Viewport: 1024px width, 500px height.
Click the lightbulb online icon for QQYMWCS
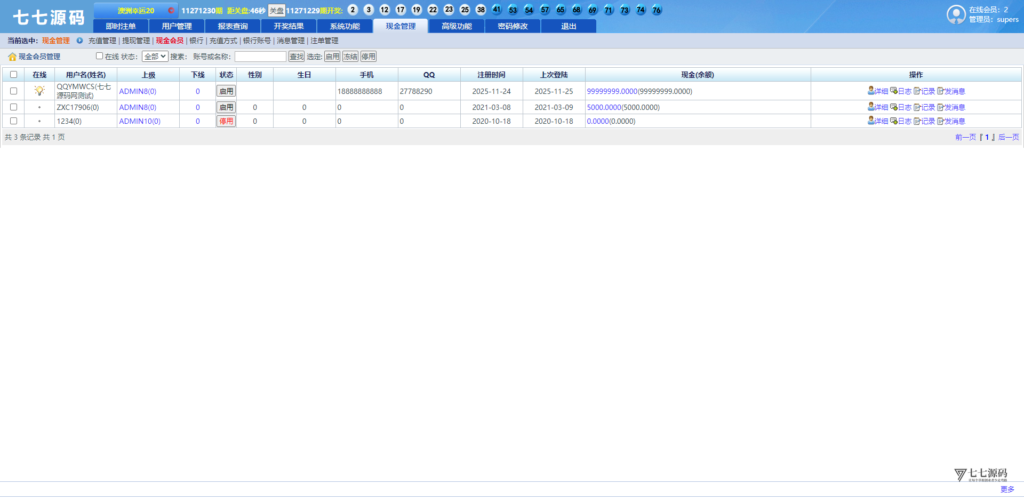point(40,91)
